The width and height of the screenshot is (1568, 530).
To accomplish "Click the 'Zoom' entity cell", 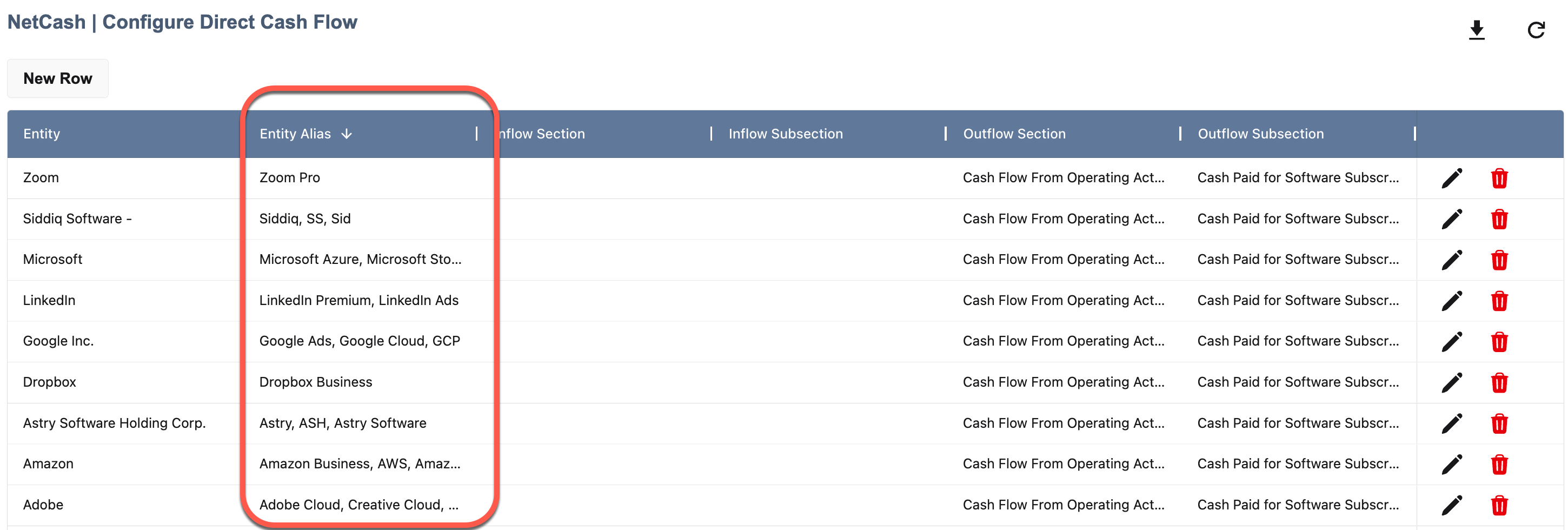I will tap(125, 178).
